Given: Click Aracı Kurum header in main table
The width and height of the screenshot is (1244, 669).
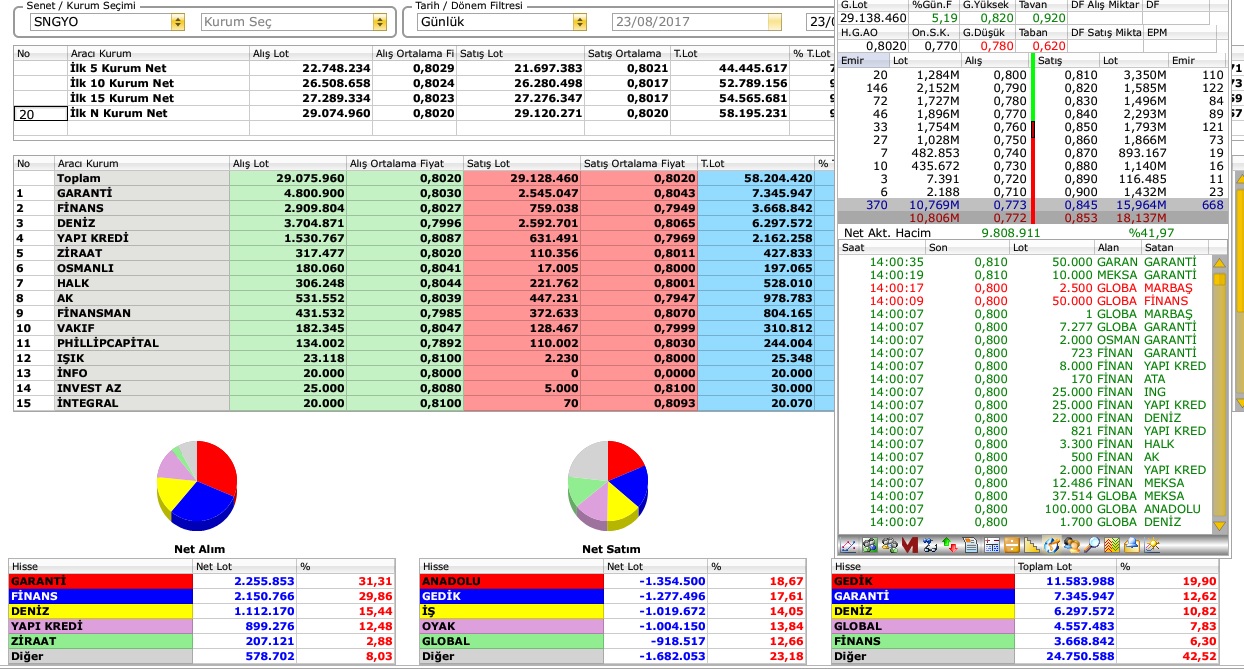Looking at the screenshot, I should [141, 163].
